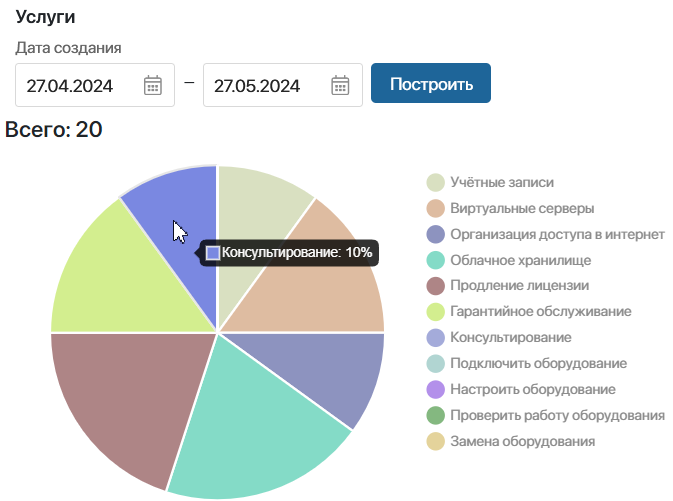
Task: Toggle Консультирование legend color marker
Action: 435,338
